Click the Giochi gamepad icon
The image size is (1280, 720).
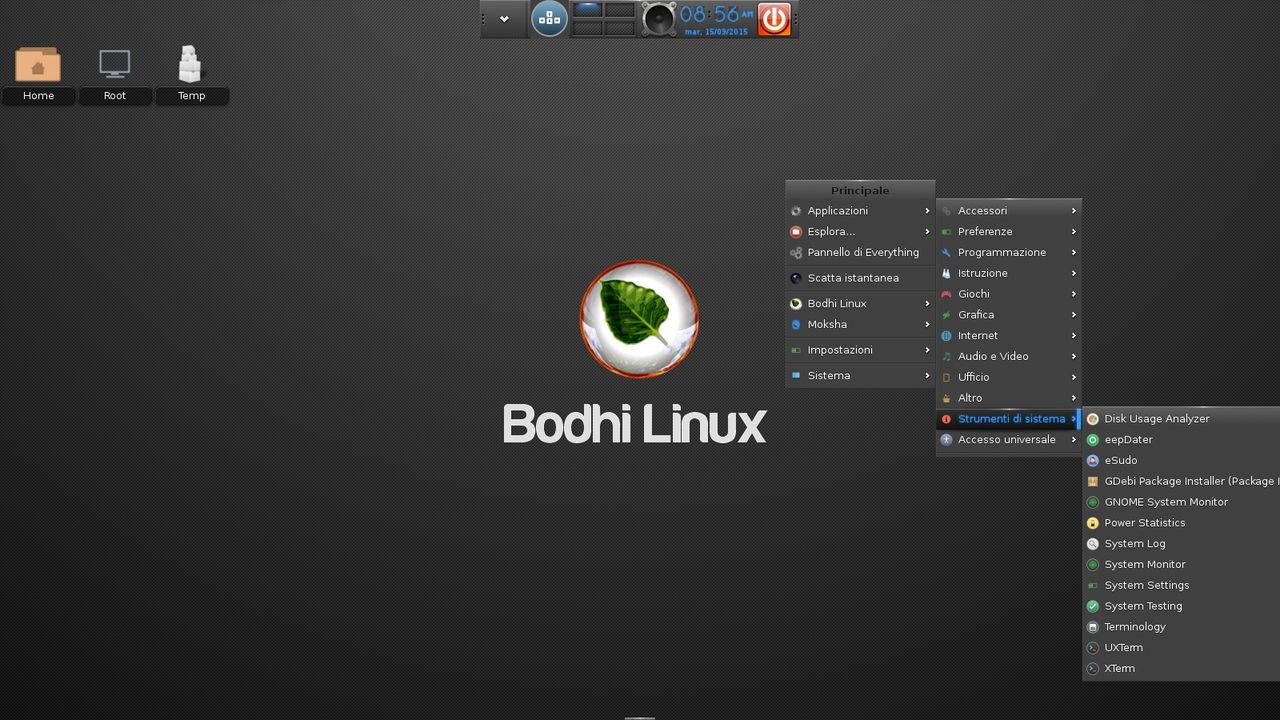946,294
